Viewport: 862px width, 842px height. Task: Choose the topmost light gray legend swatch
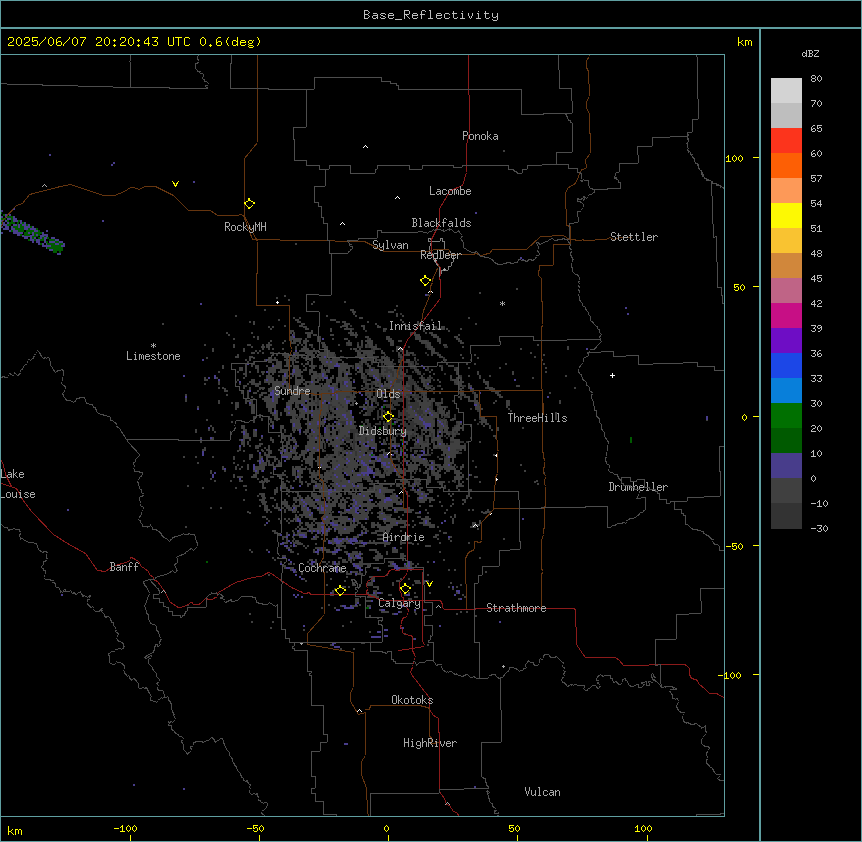pos(786,91)
